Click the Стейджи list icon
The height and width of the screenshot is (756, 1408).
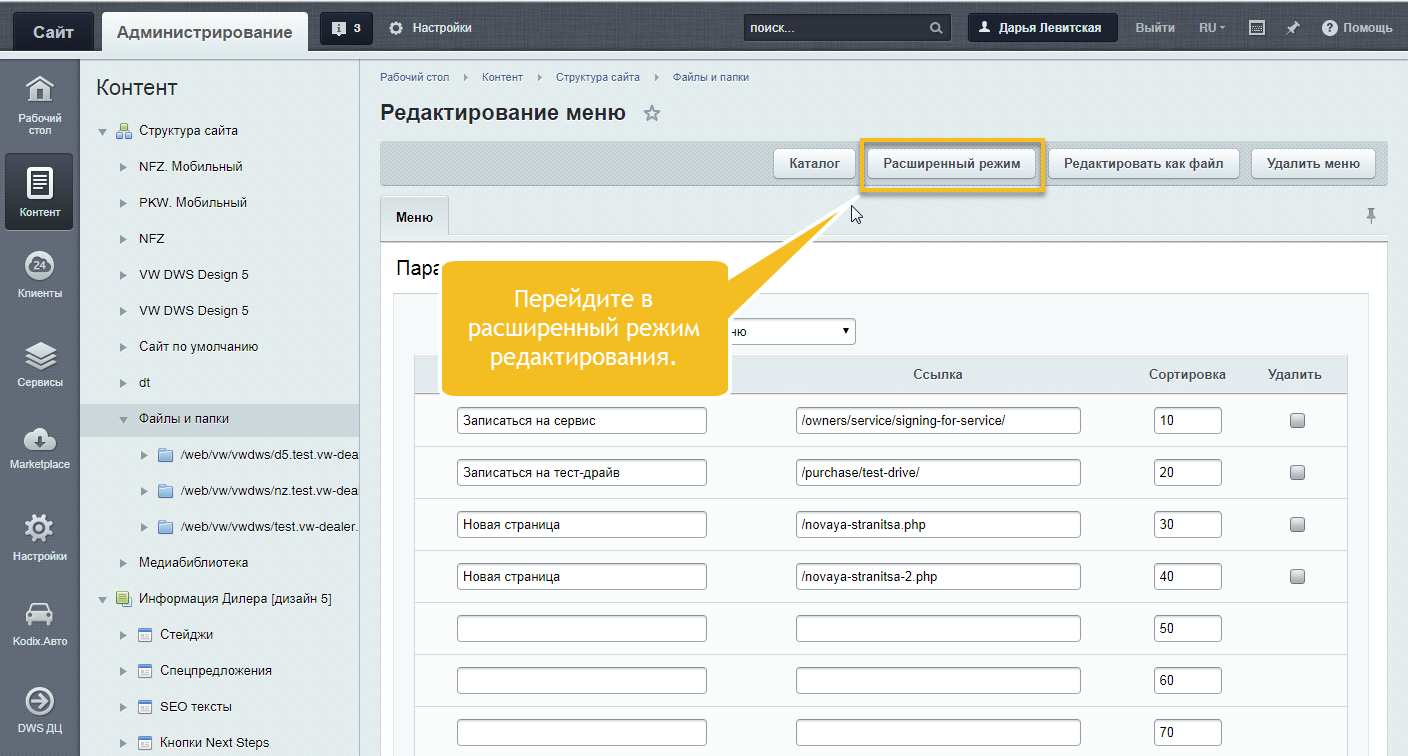145,635
